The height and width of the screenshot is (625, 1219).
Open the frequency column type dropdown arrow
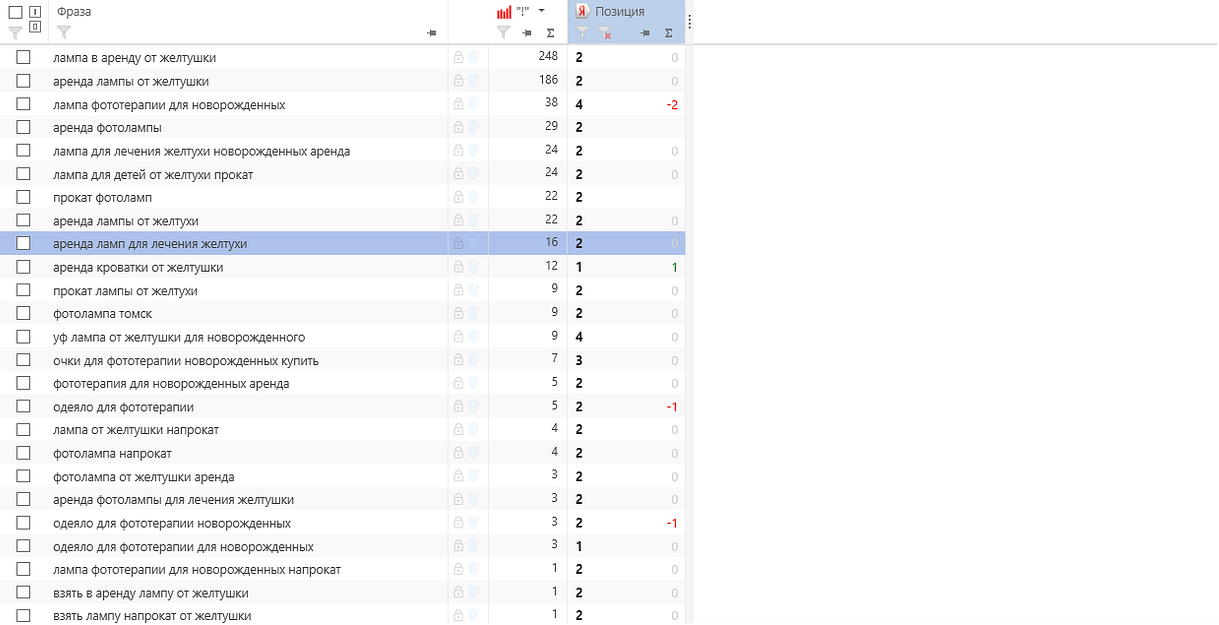pyautogui.click(x=541, y=10)
